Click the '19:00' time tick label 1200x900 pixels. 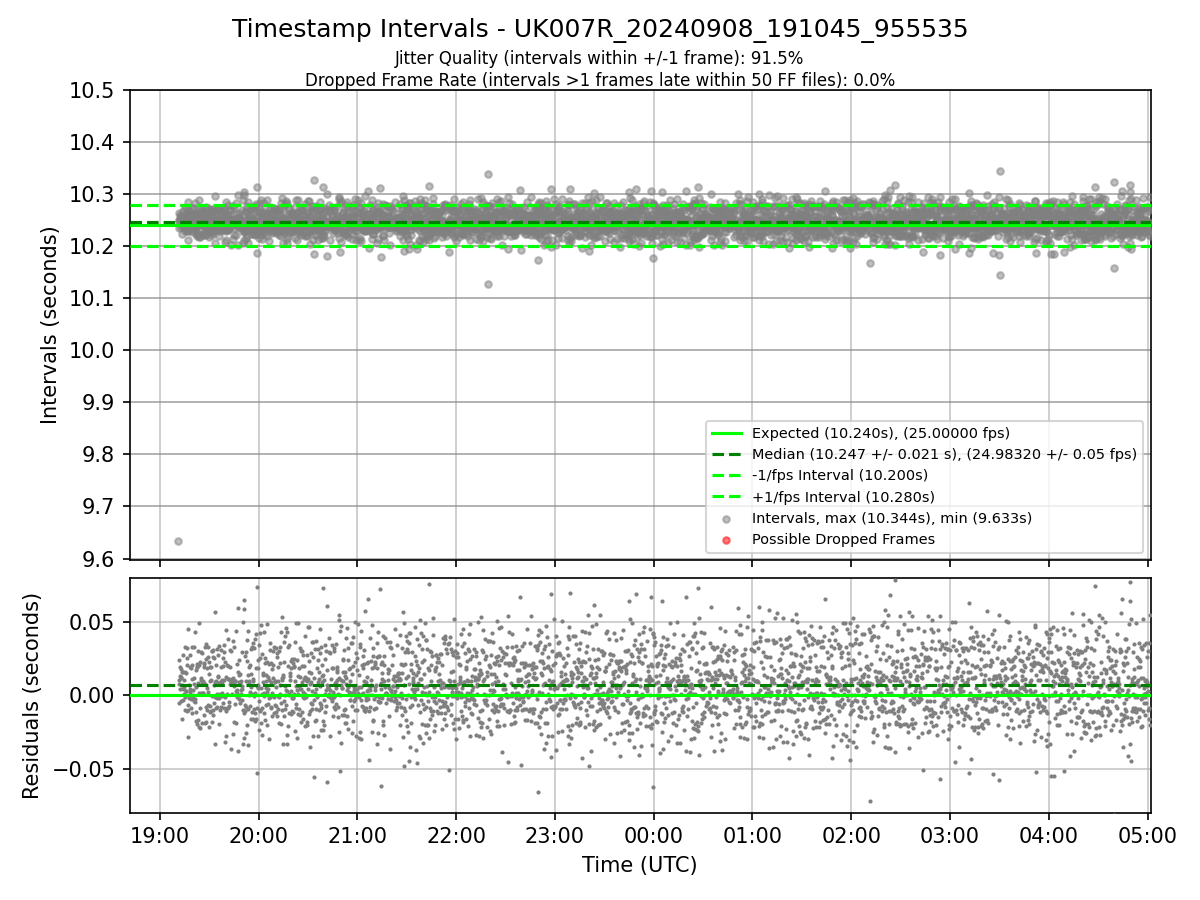(160, 834)
